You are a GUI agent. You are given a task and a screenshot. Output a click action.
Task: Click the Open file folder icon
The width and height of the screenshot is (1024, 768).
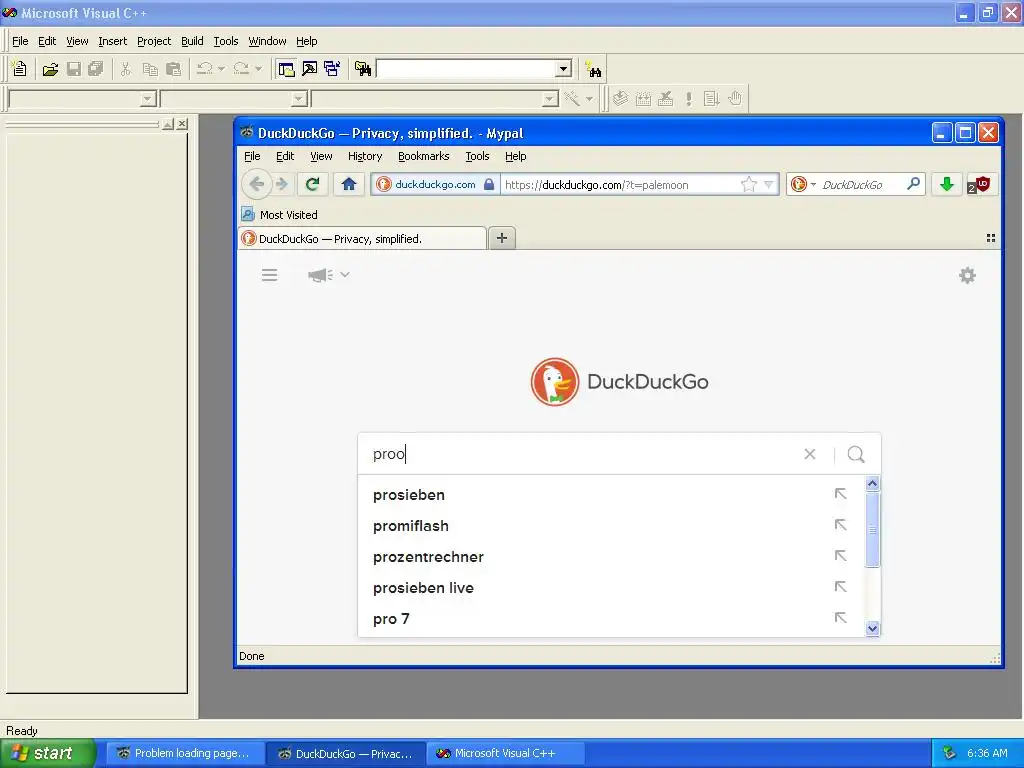click(x=50, y=69)
